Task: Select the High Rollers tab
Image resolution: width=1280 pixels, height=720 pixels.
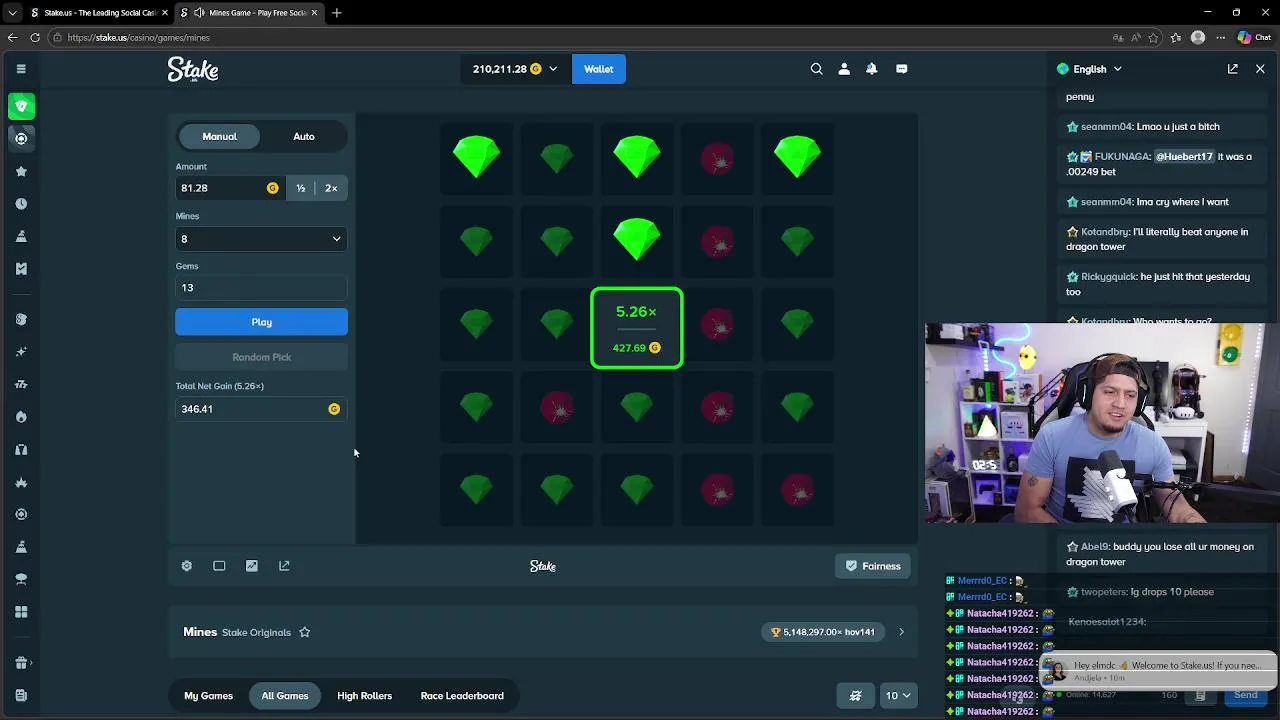Action: [364, 696]
